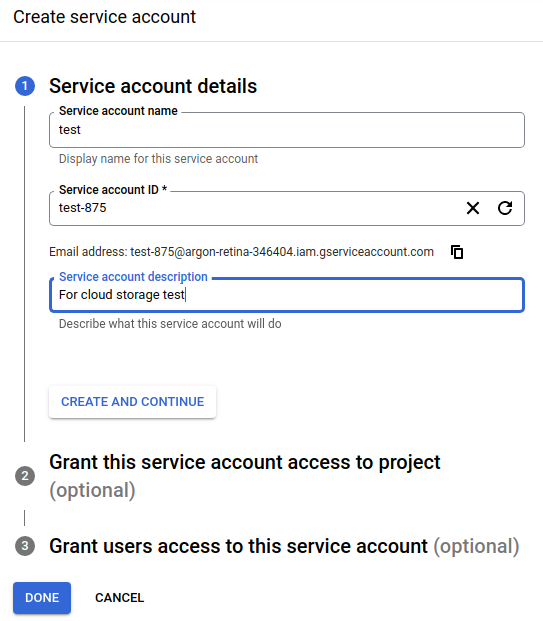
Task: Regenerate the service account ID
Action: 505,208
